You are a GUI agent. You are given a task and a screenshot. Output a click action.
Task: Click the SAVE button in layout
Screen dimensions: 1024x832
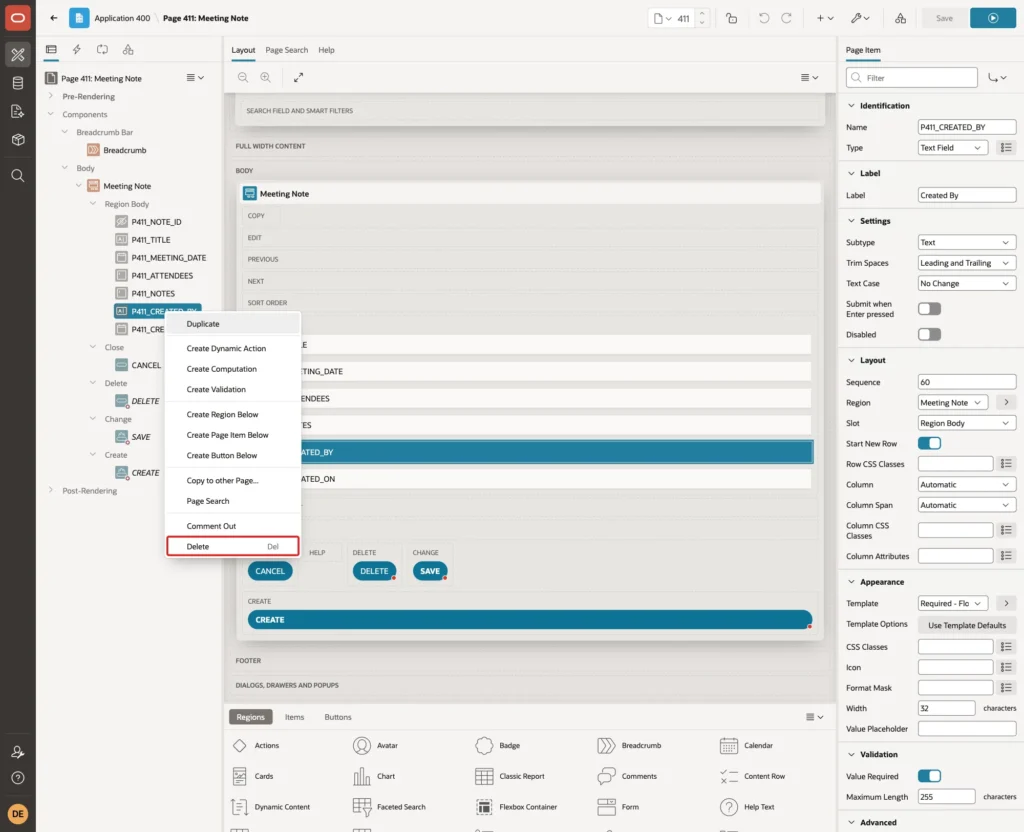click(x=430, y=571)
